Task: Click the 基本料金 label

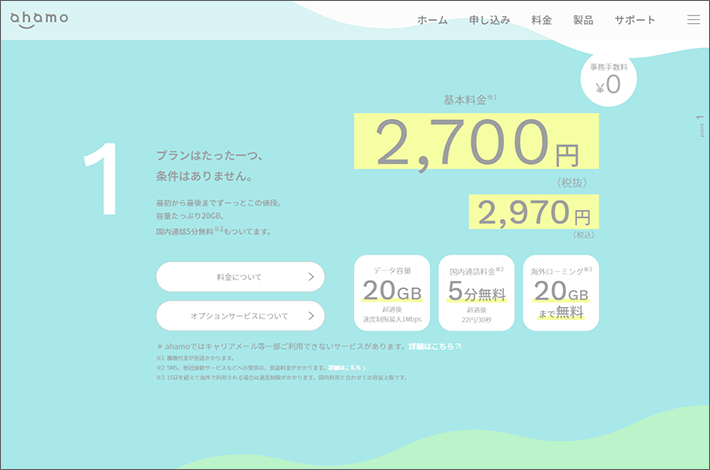Action: 470,100
